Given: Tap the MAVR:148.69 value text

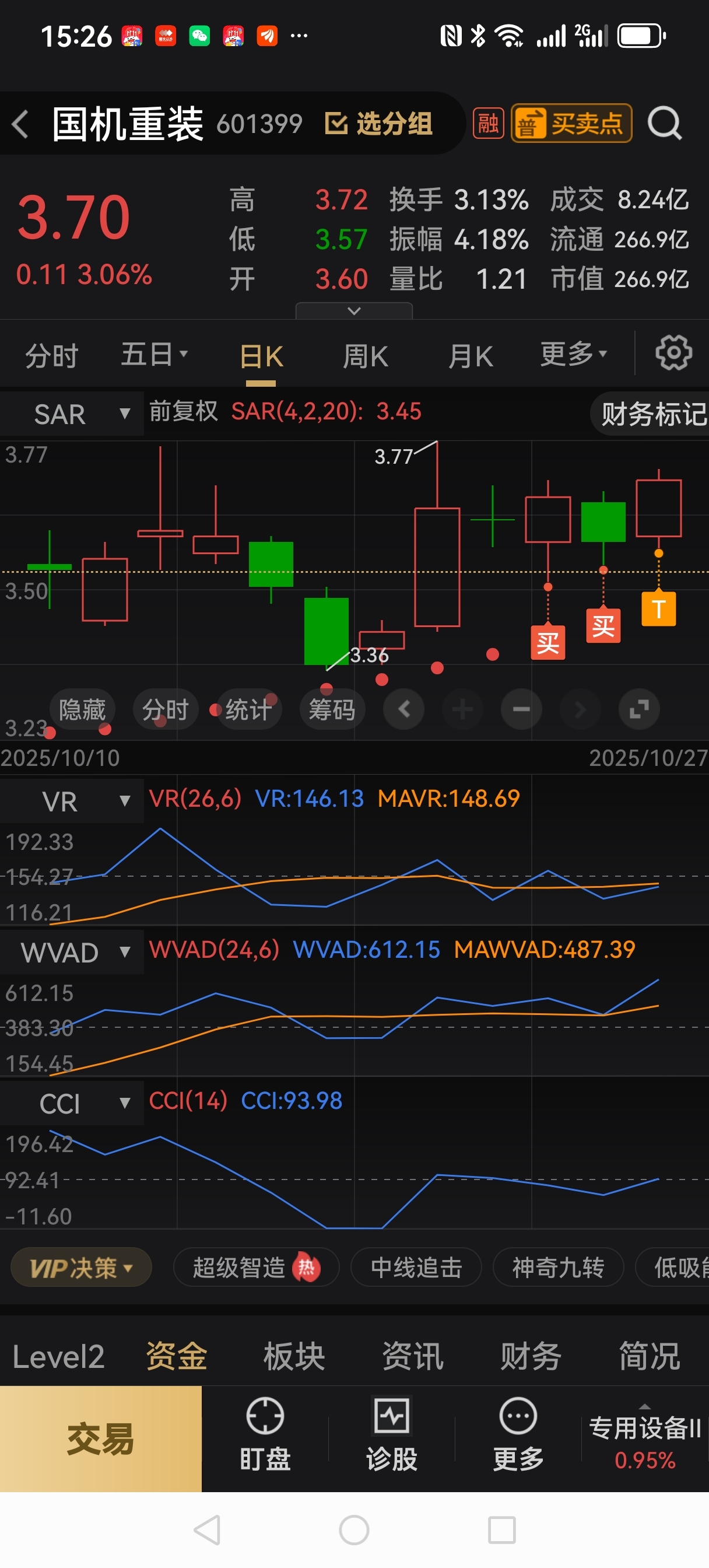Looking at the screenshot, I should coord(448,799).
